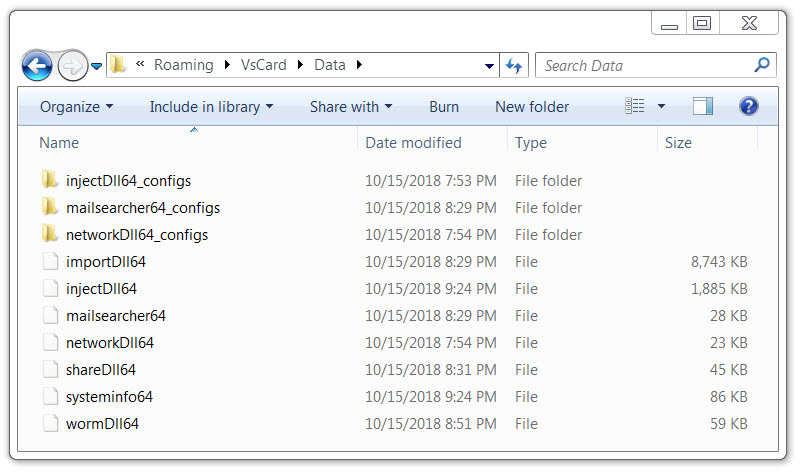This screenshot has width=800, height=473.
Task: Click the New folder button
Action: (532, 107)
